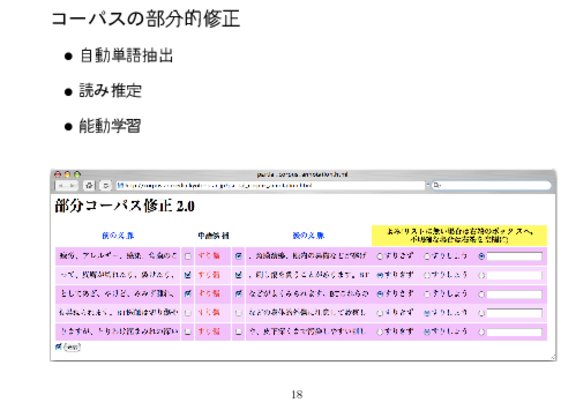
Task: Check the left checkbox in the first row
Action: tap(188, 256)
